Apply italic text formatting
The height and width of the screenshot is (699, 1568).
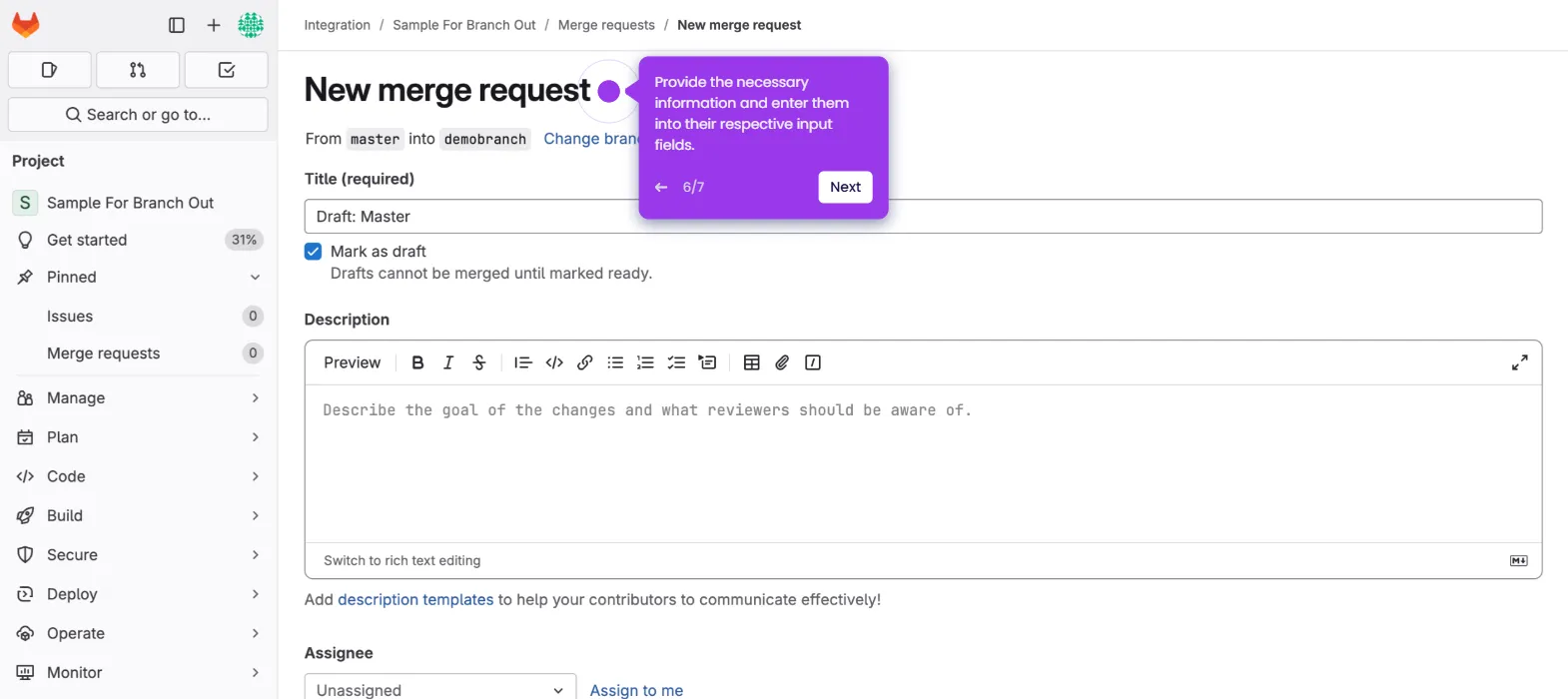448,362
